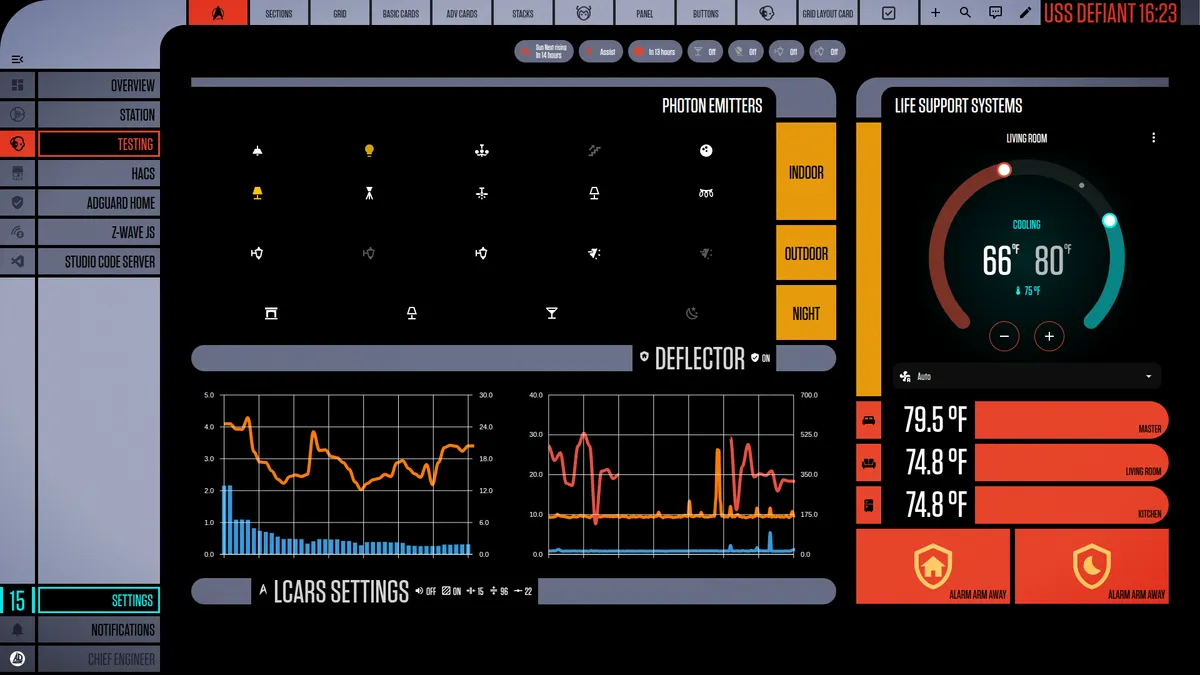Switch to the Sections tab

pos(279,13)
